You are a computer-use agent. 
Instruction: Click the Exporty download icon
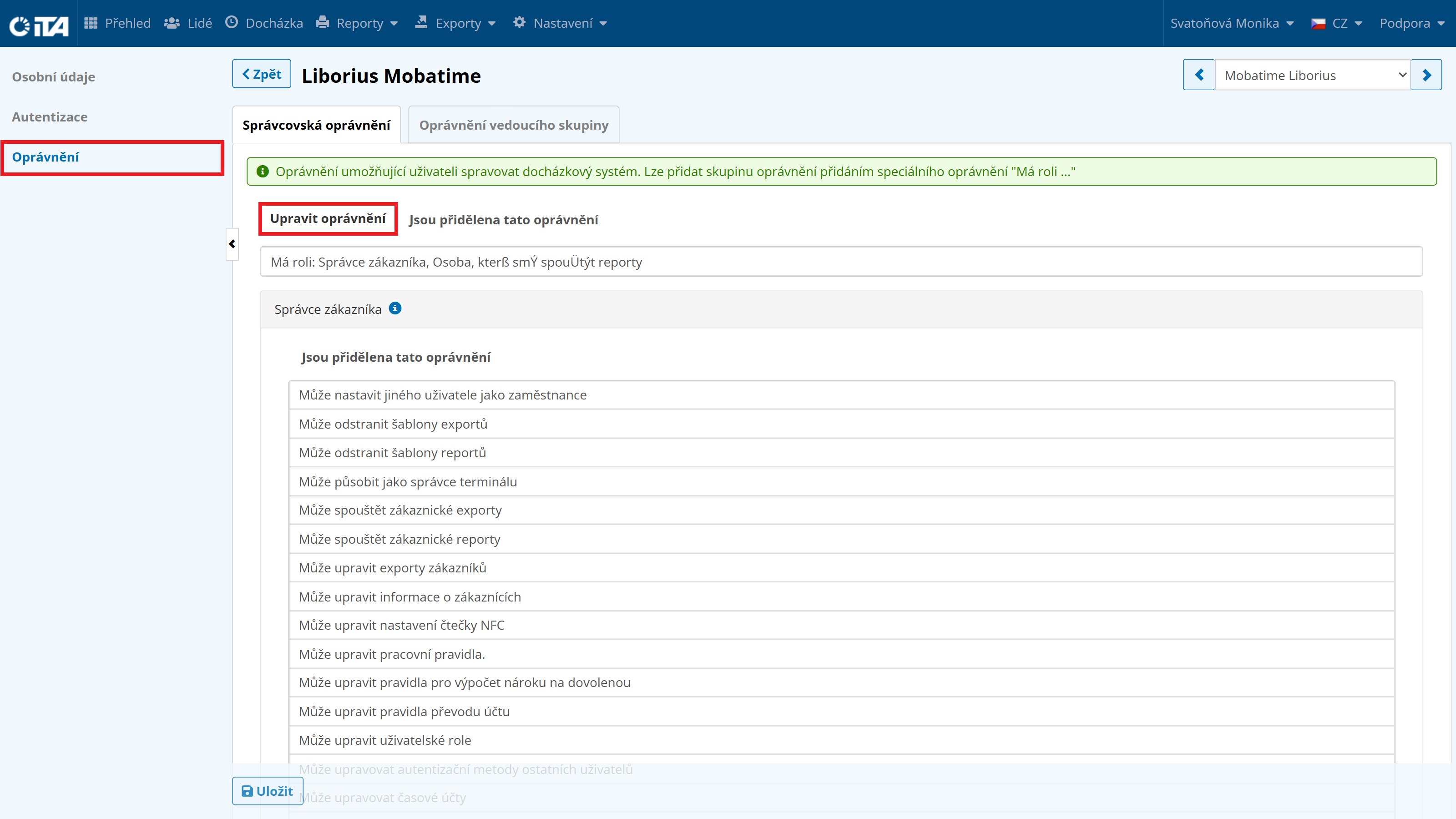coord(421,22)
